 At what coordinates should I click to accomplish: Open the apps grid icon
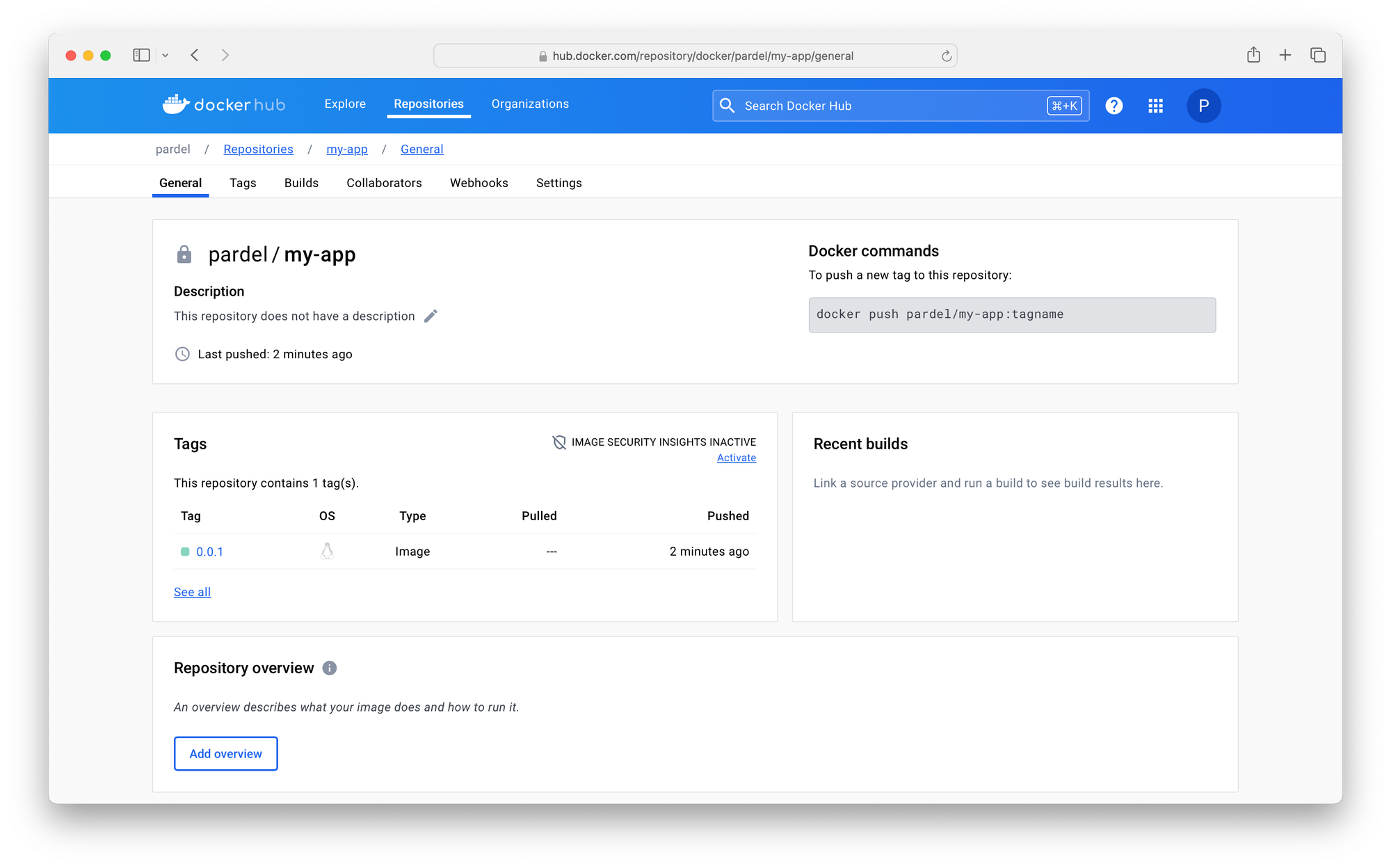tap(1155, 106)
